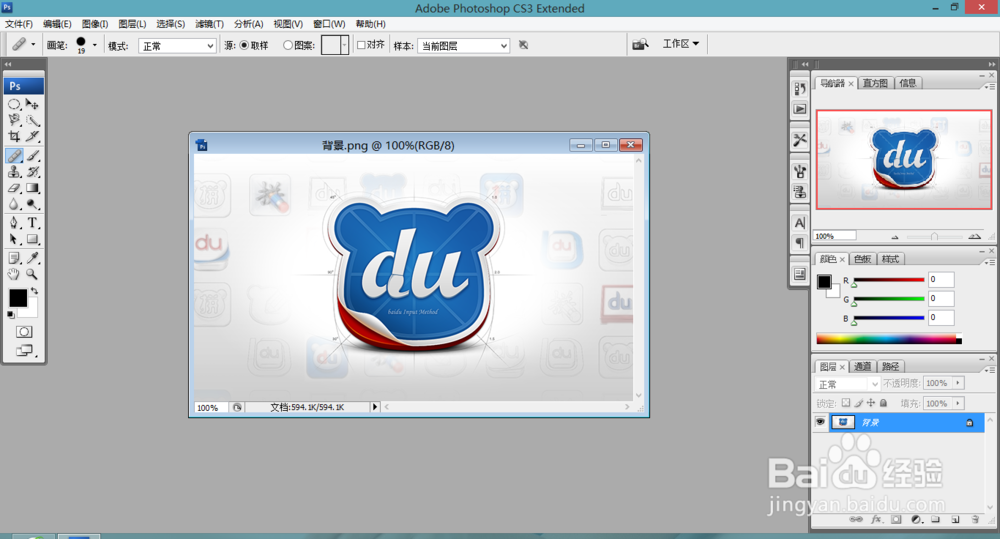The image size is (1000, 539).
Task: Select the Gradient tool
Action: (32, 188)
